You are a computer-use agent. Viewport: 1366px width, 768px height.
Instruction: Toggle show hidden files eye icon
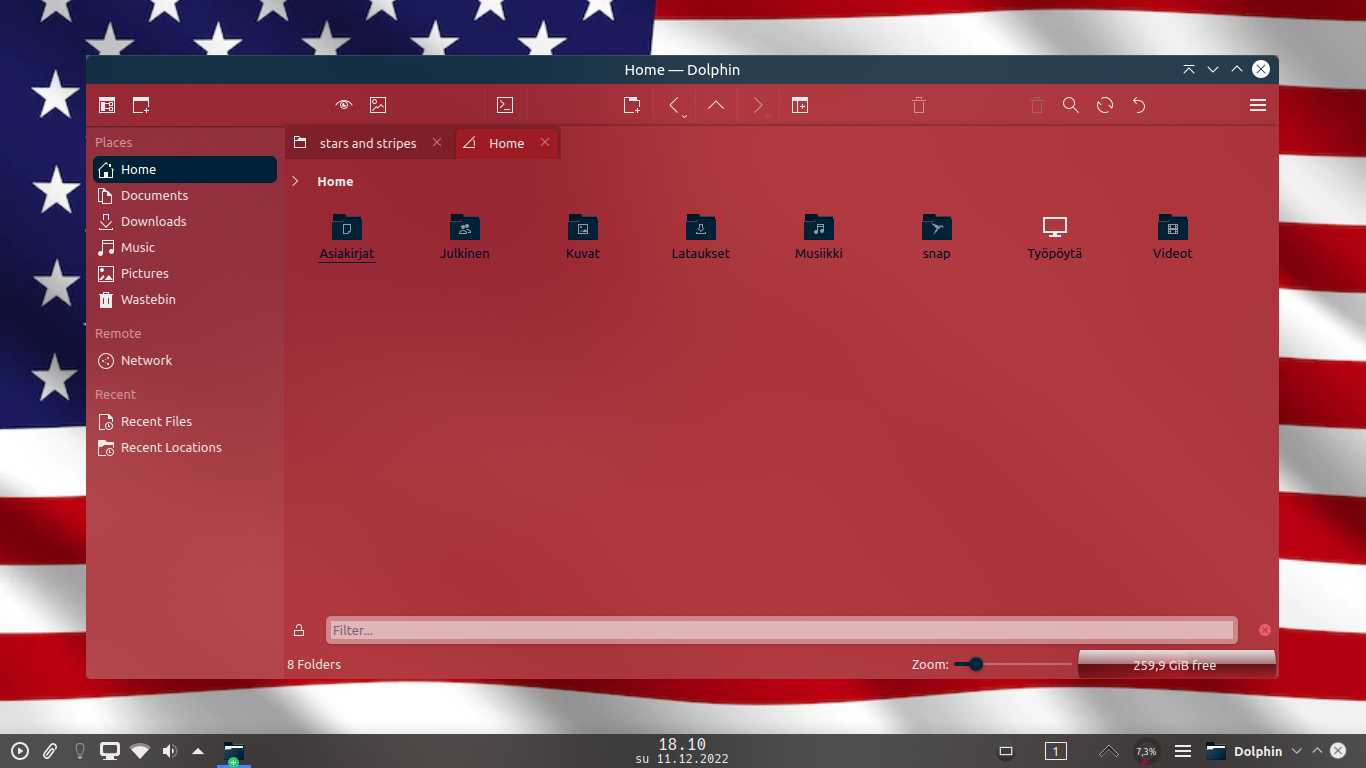click(x=344, y=105)
